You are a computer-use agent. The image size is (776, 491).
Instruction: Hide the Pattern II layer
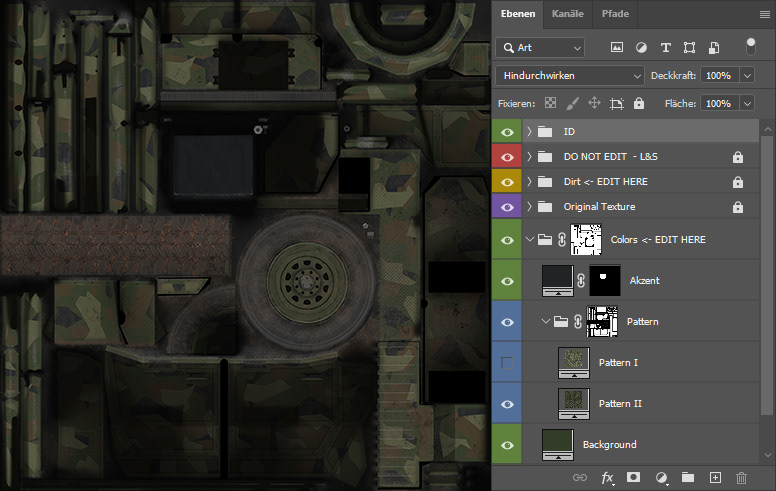(x=507, y=404)
